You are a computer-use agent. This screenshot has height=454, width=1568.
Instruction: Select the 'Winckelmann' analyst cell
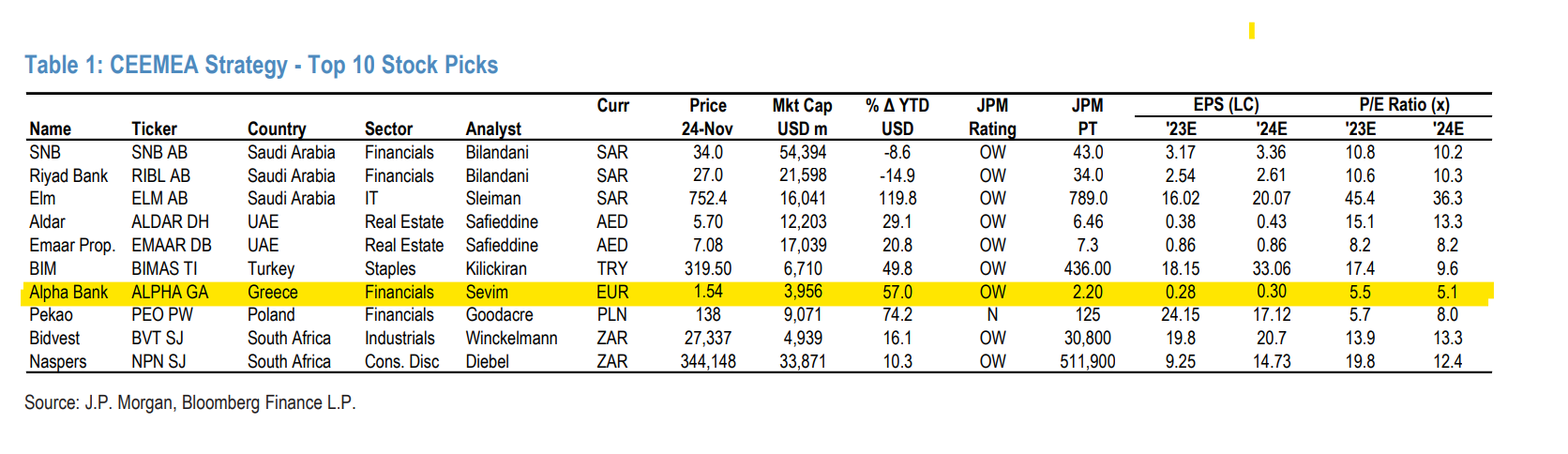pos(511,338)
